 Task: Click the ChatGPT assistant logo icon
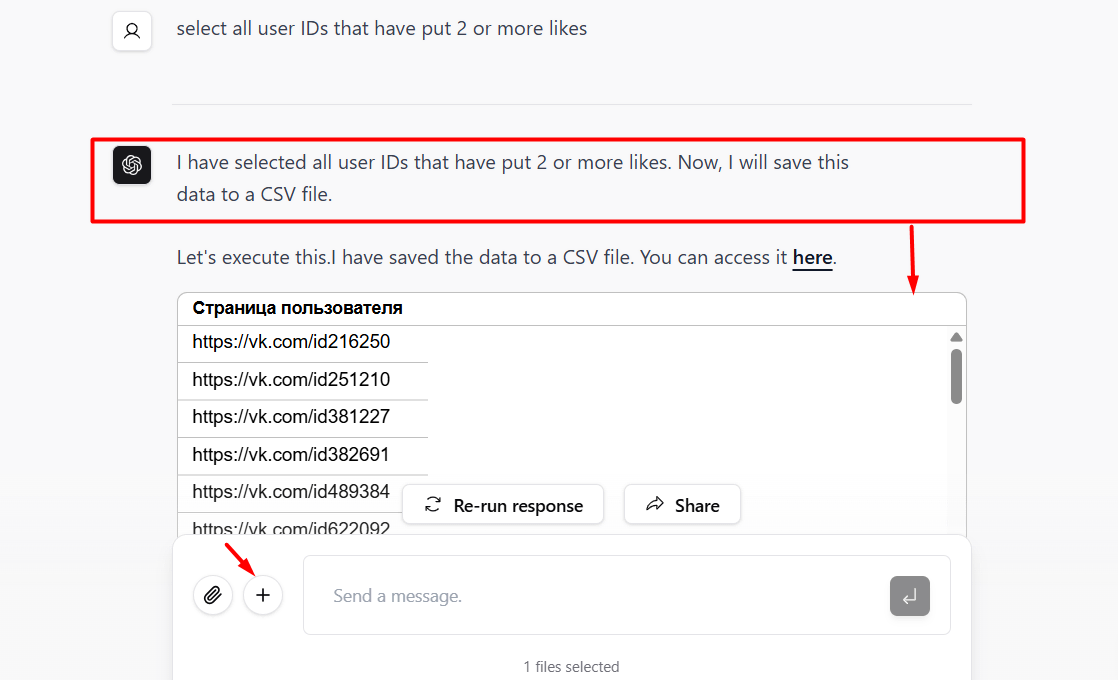tap(132, 165)
